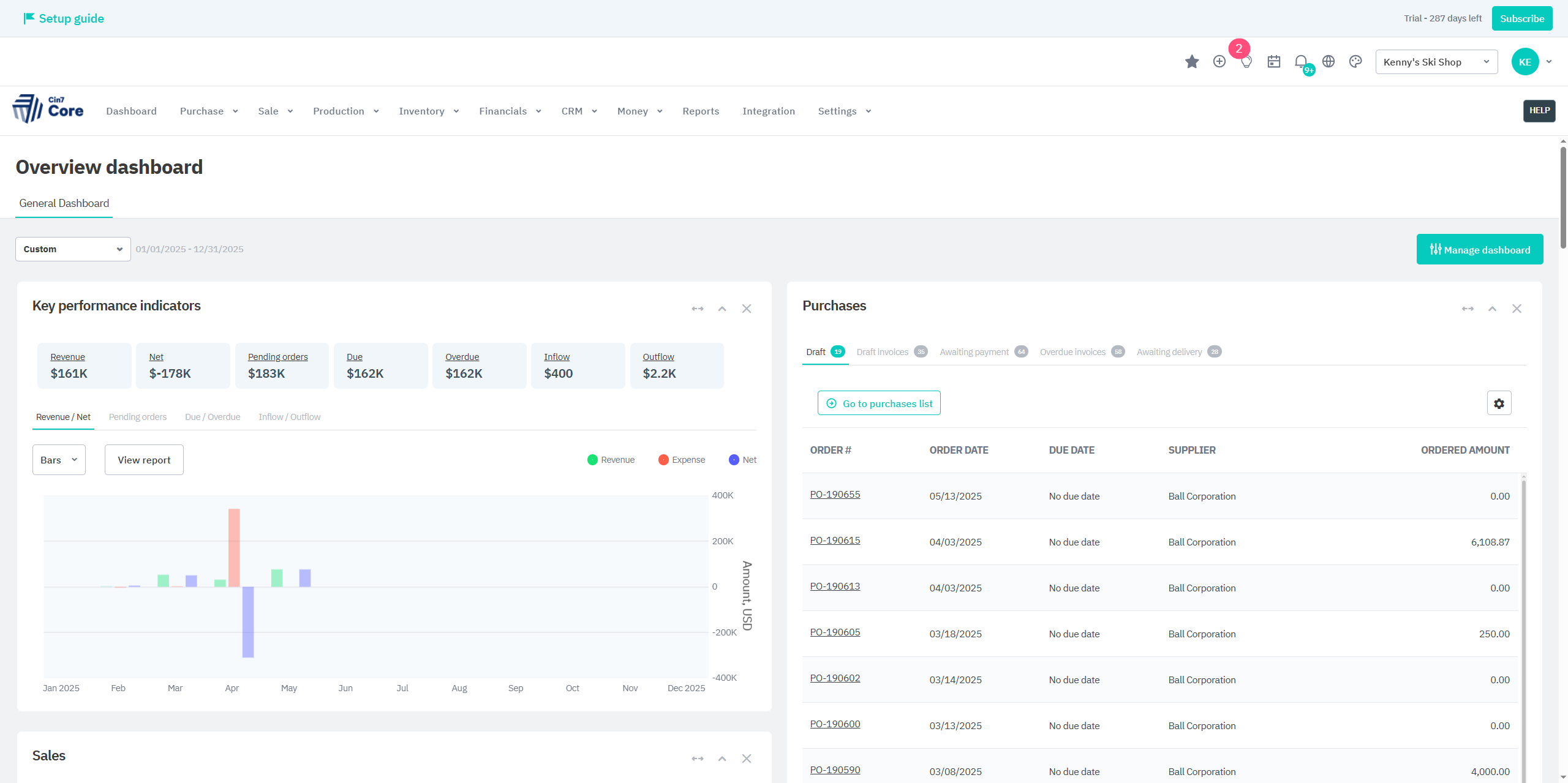This screenshot has width=1568, height=783.
Task: Click the favorites star icon
Action: click(x=1191, y=62)
